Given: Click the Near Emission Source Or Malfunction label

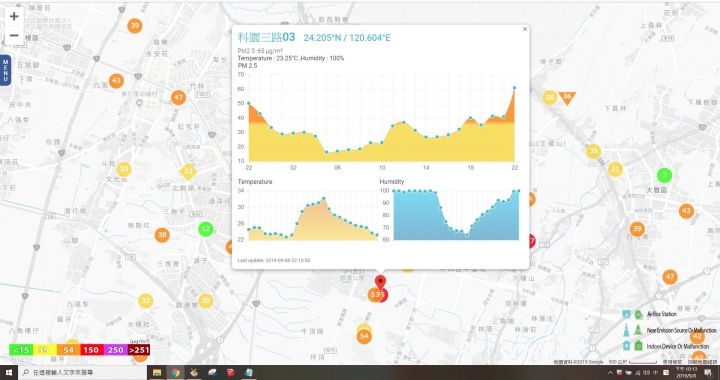Looking at the screenshot, I should 681,330.
